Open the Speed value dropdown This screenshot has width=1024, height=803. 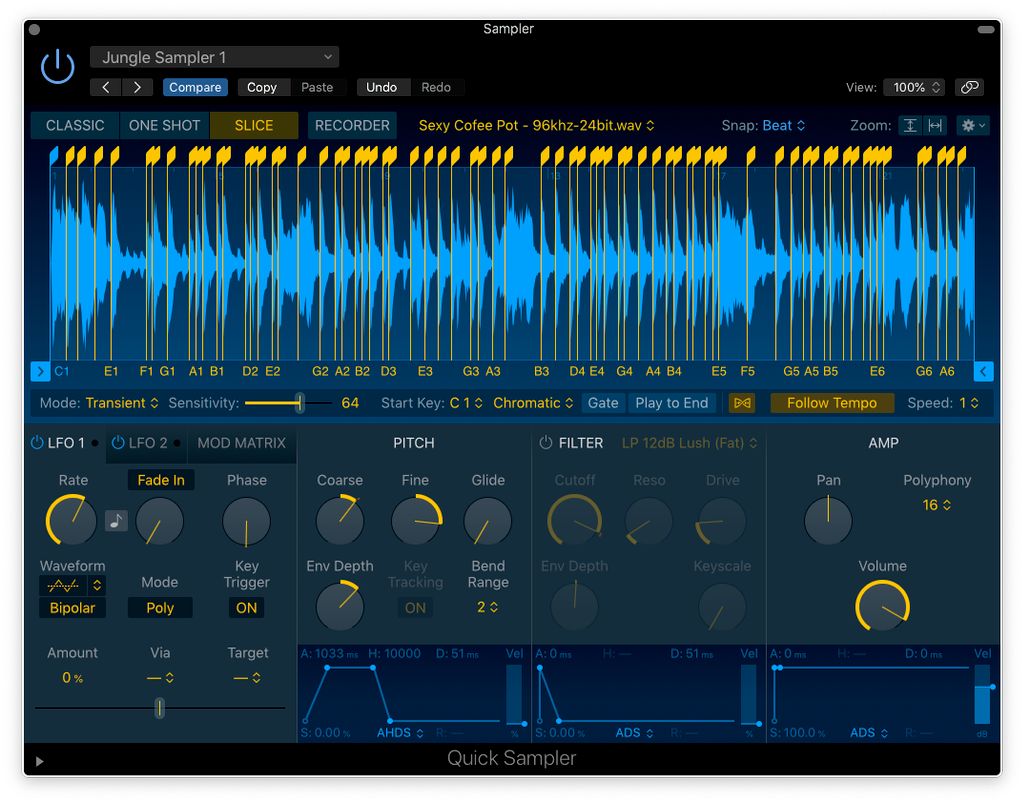[x=968, y=403]
